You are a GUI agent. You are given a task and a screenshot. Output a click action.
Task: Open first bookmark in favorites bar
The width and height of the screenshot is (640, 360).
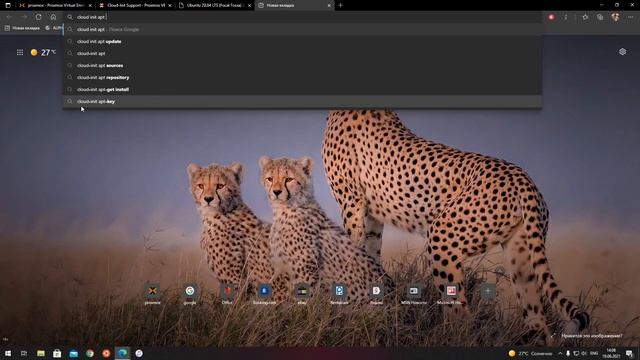pyautogui.click(x=22, y=28)
